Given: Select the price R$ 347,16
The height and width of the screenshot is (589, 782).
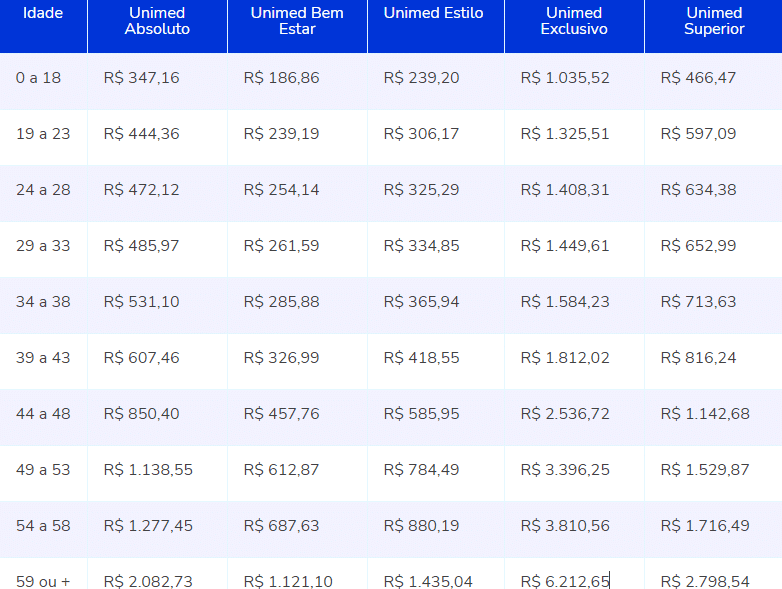Looking at the screenshot, I should coord(142,78).
